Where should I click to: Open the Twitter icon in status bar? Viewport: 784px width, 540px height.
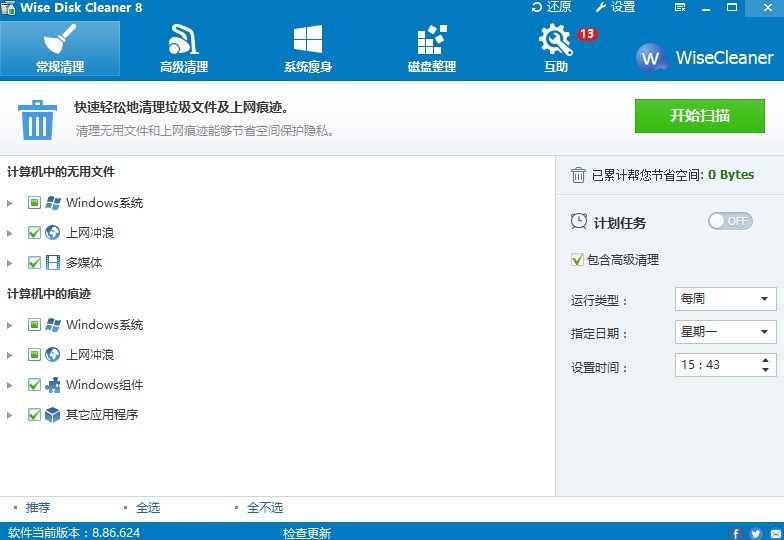pyautogui.click(x=756, y=534)
